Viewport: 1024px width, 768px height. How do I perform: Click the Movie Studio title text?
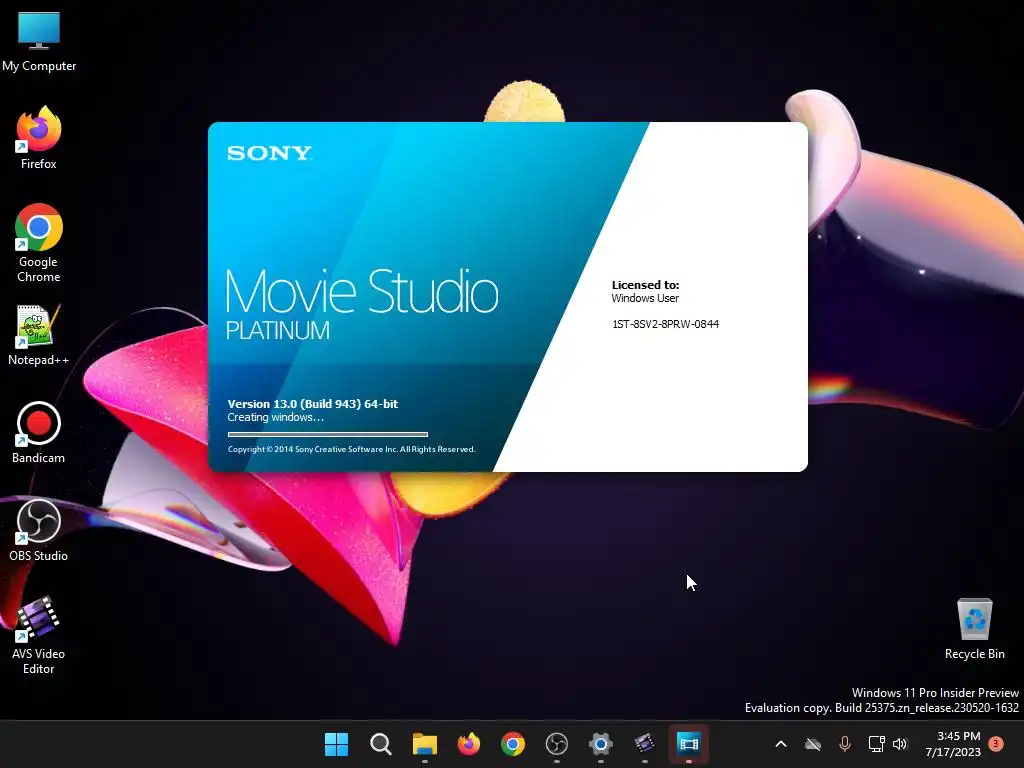pyautogui.click(x=362, y=291)
